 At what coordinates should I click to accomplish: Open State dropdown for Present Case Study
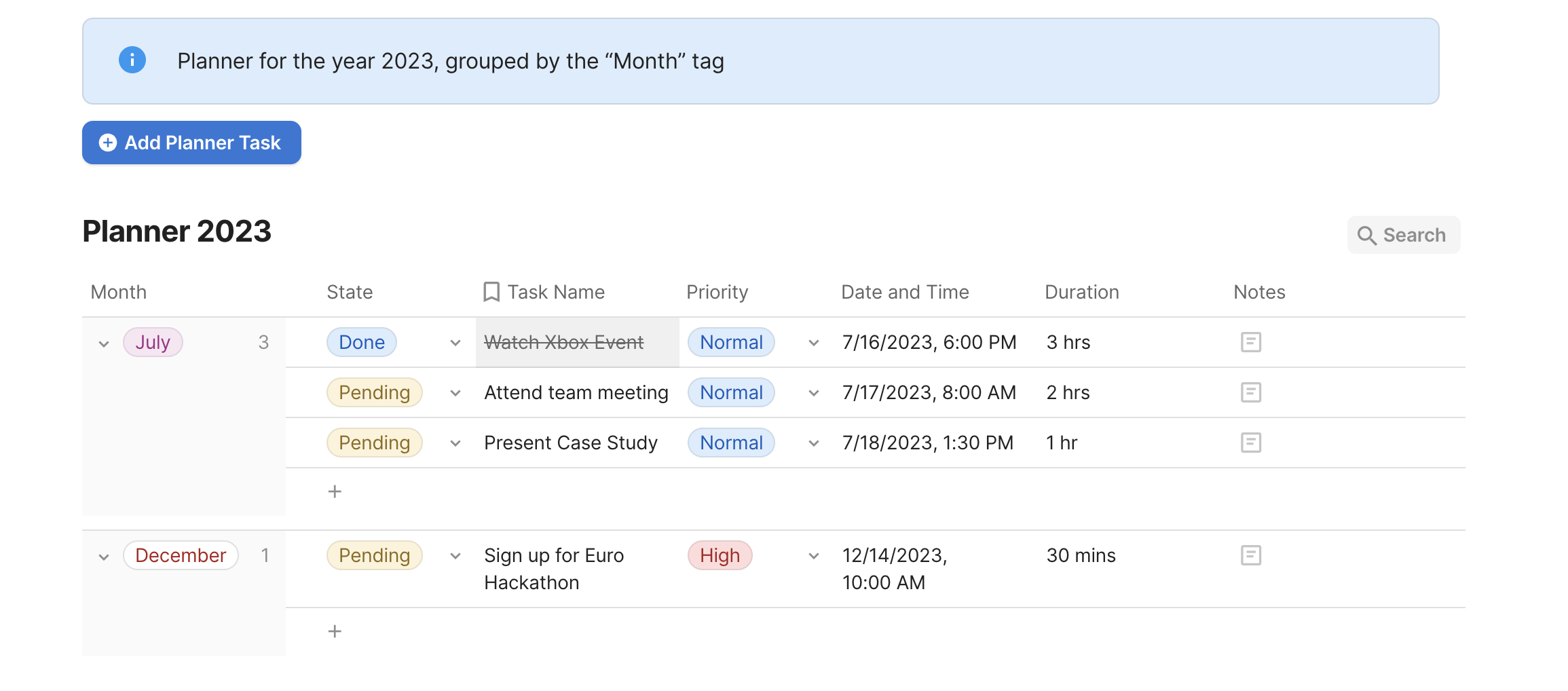[x=455, y=443]
